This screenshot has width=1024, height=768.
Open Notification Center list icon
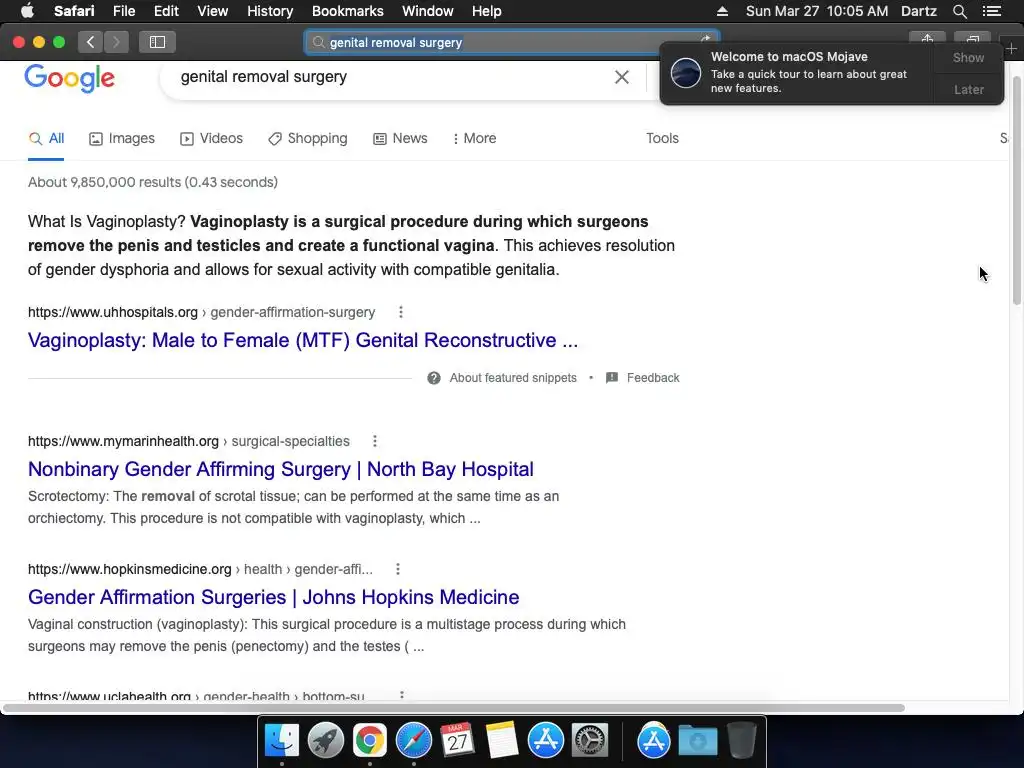(x=991, y=11)
